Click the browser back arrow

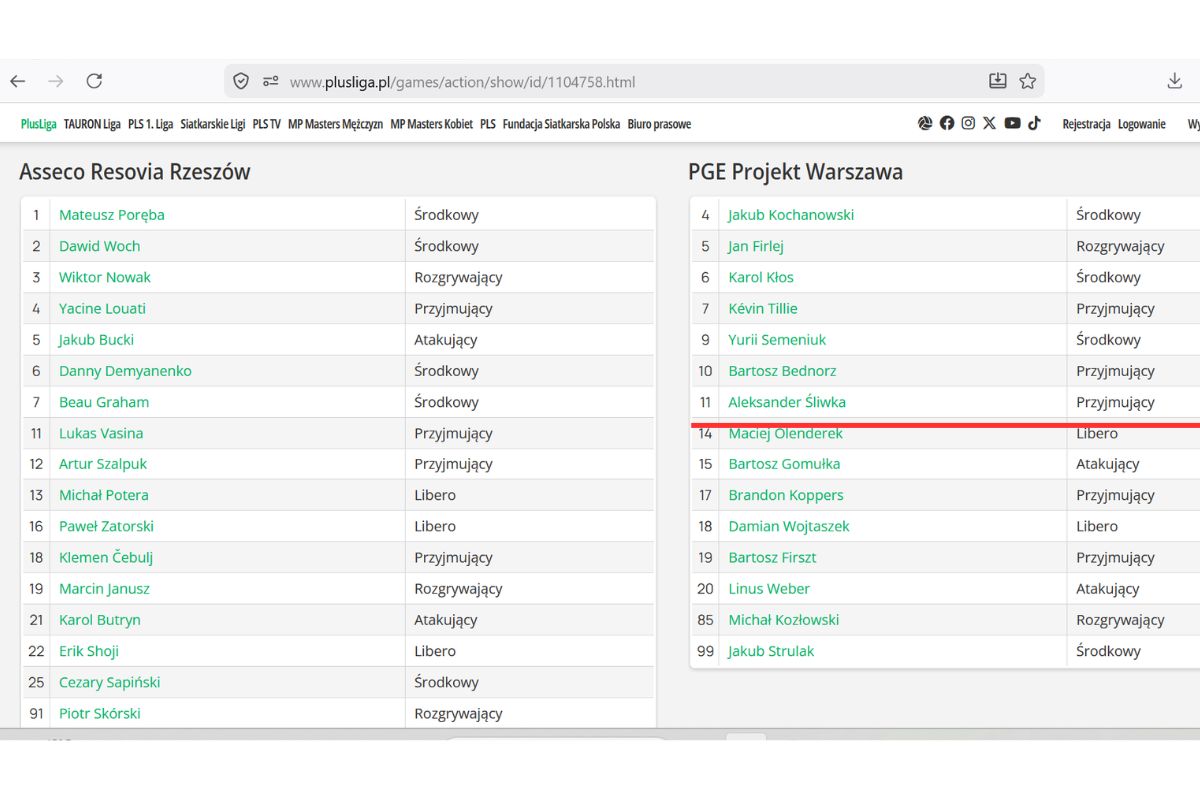coord(18,81)
